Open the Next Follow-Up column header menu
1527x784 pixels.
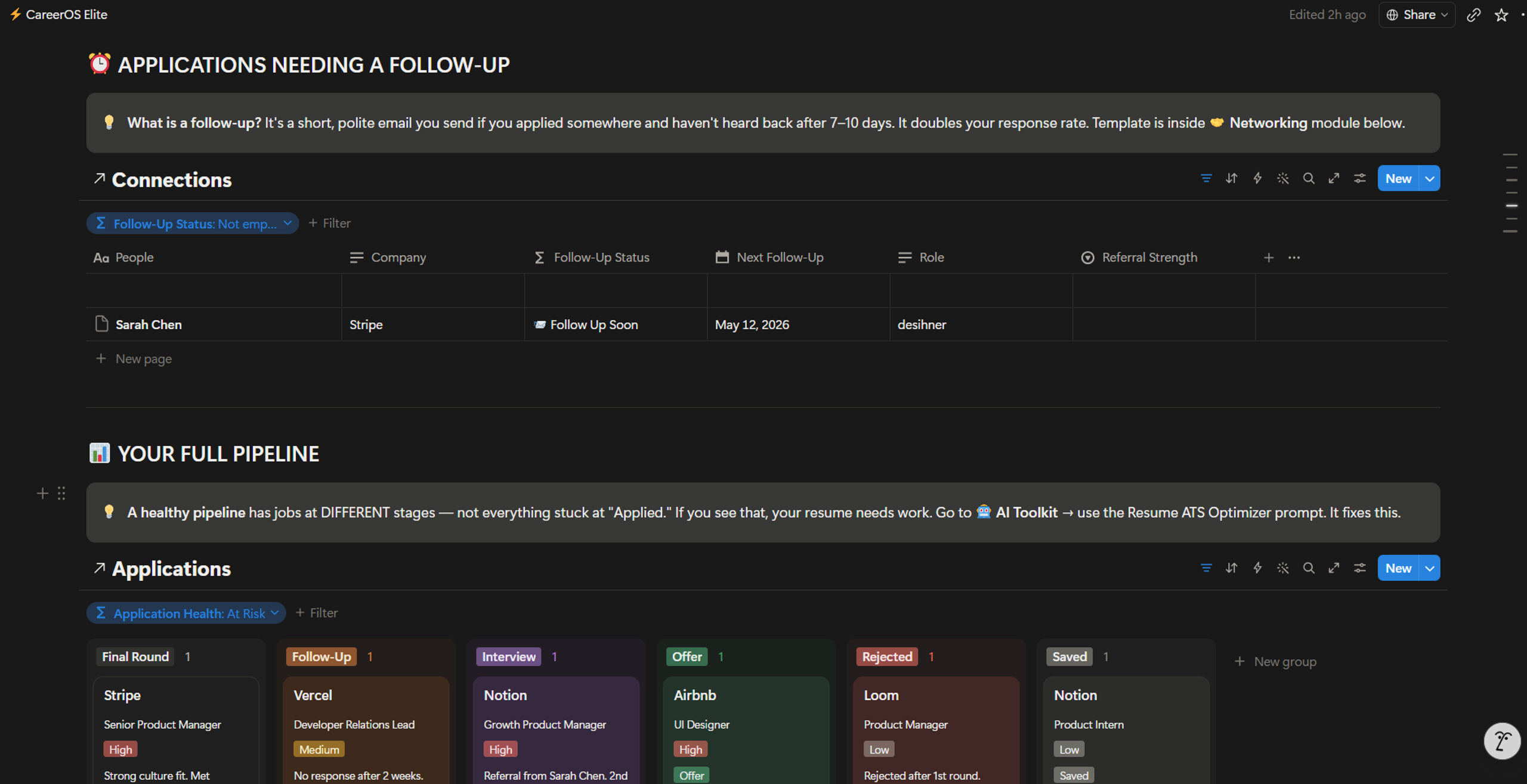799,258
